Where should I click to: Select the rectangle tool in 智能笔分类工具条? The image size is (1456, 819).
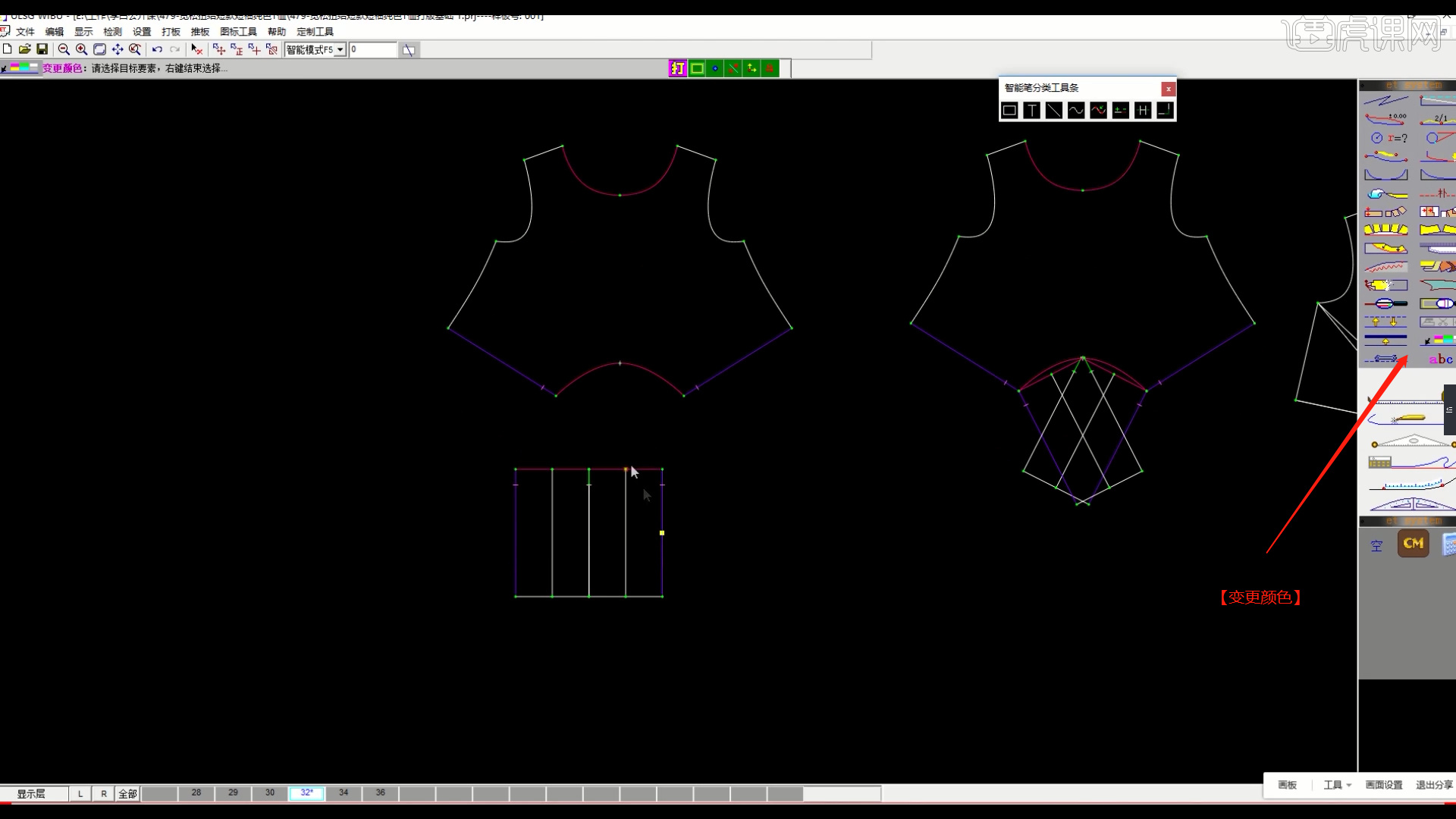[x=1009, y=111]
